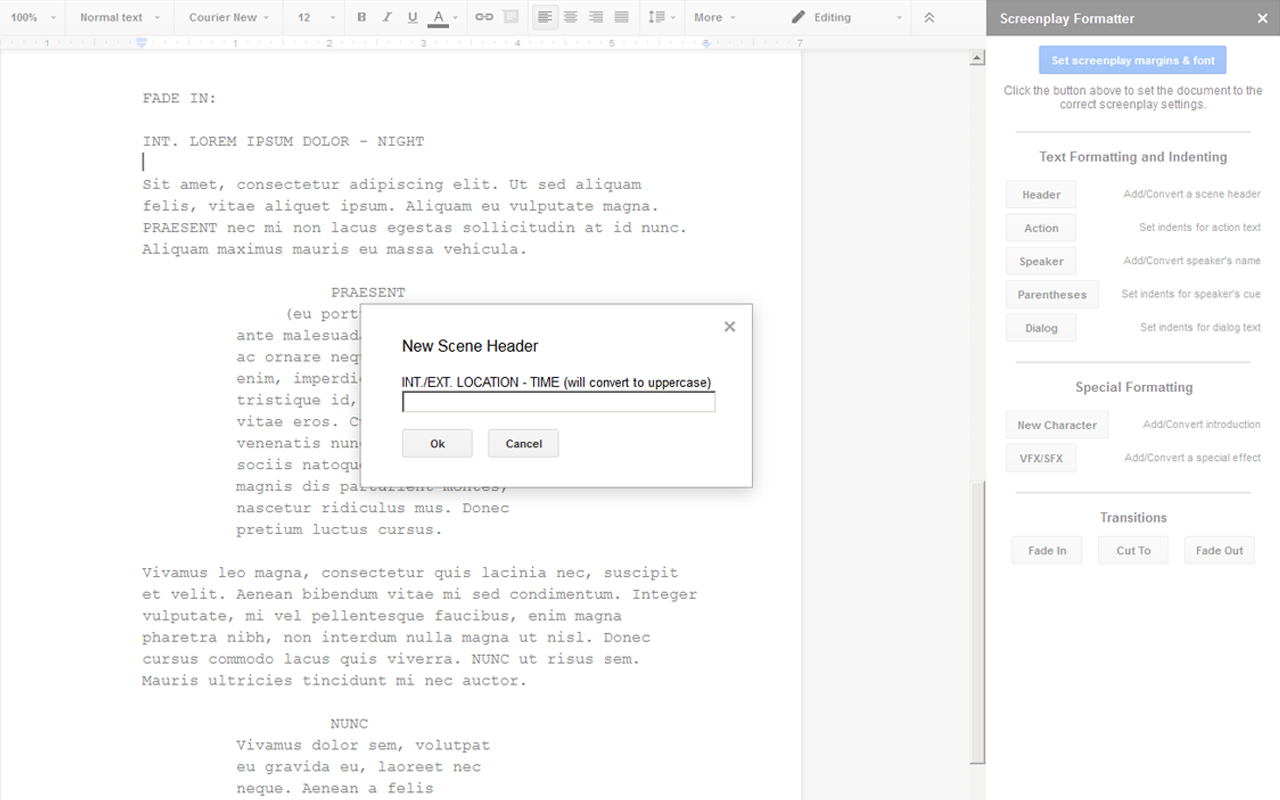This screenshot has height=800, width=1280.
Task: Toggle italic formatting
Action: click(x=387, y=17)
